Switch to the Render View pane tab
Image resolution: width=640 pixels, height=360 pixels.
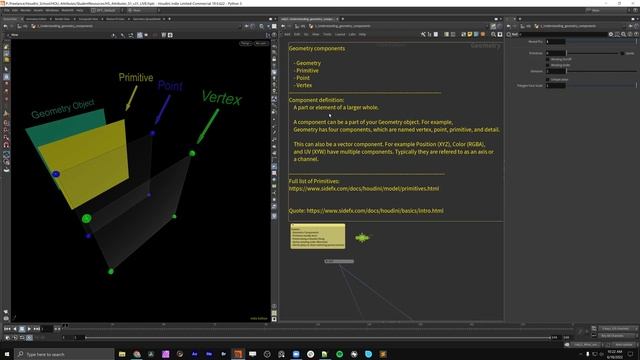point(62,19)
